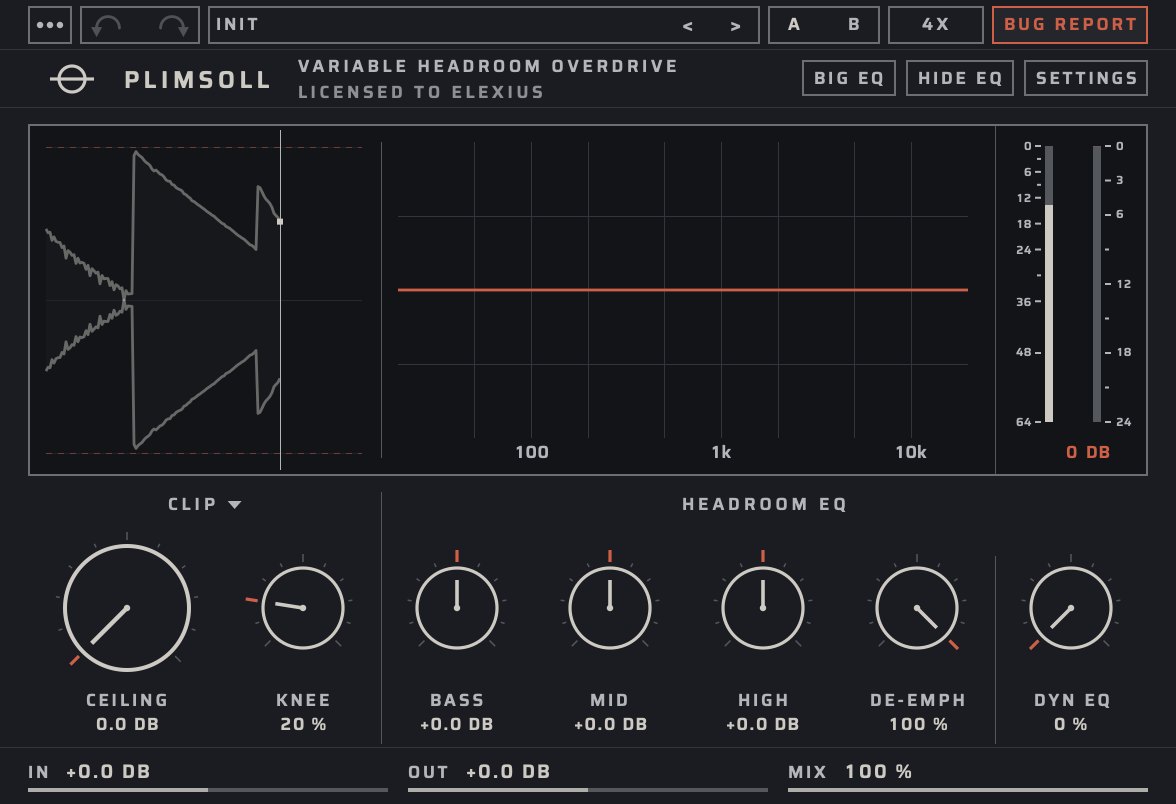Click the De-Emph value 100 %
The image size is (1176, 804).
click(918, 724)
